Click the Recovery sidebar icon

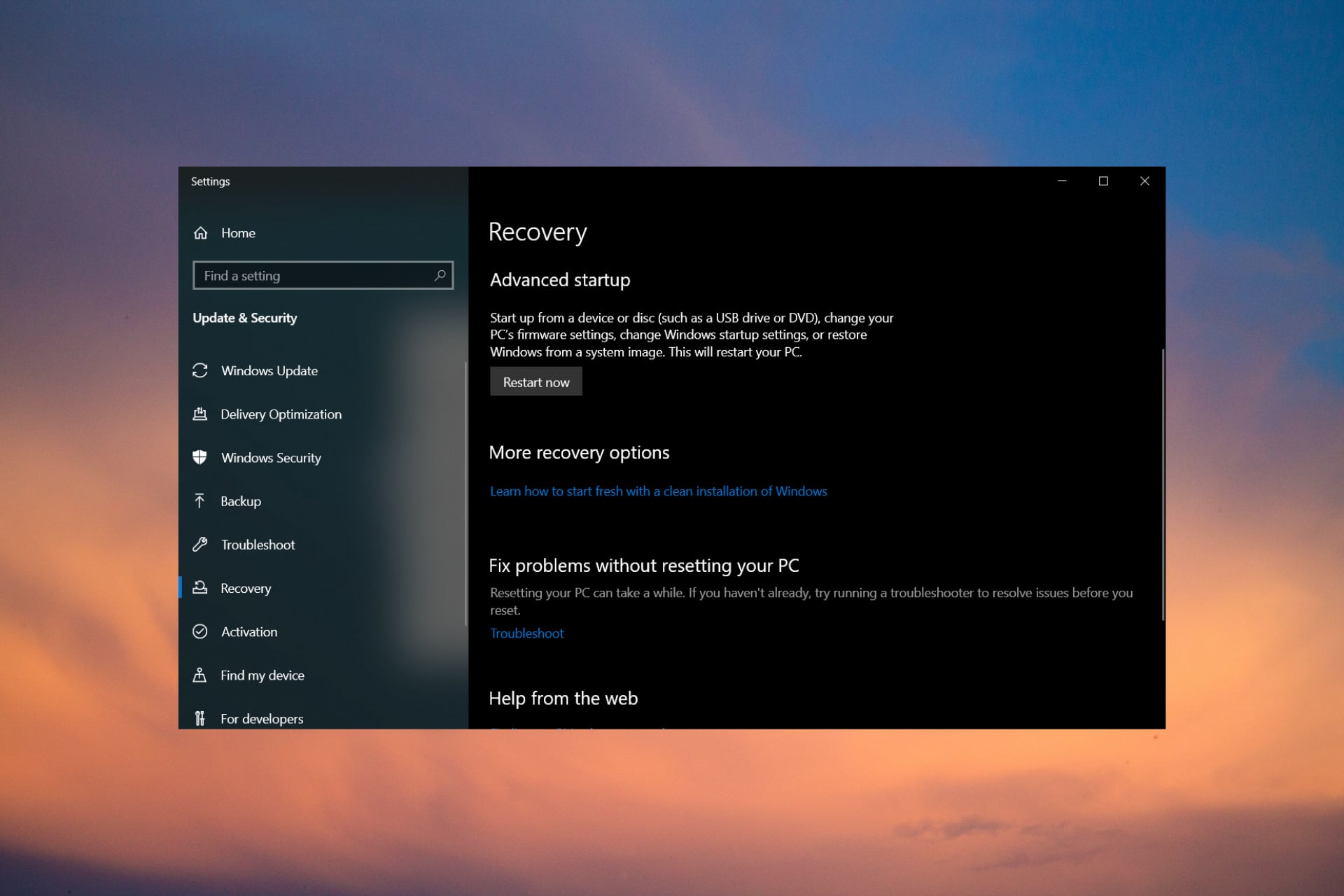pyautogui.click(x=200, y=589)
